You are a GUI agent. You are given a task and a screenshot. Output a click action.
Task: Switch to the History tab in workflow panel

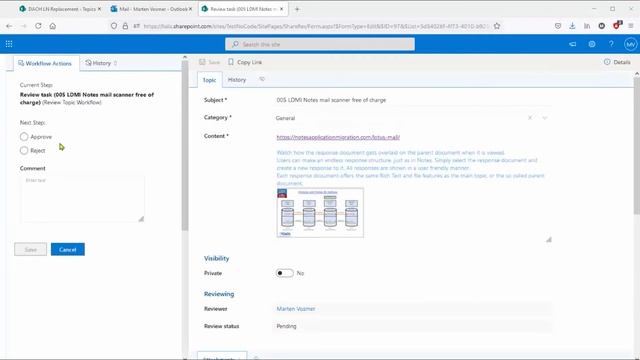point(101,63)
